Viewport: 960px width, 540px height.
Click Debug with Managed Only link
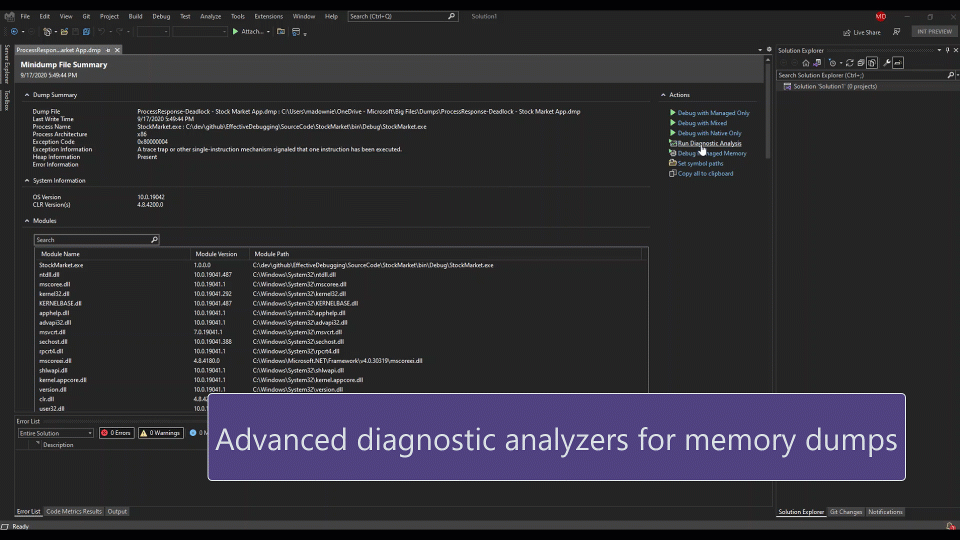pyautogui.click(x=713, y=113)
